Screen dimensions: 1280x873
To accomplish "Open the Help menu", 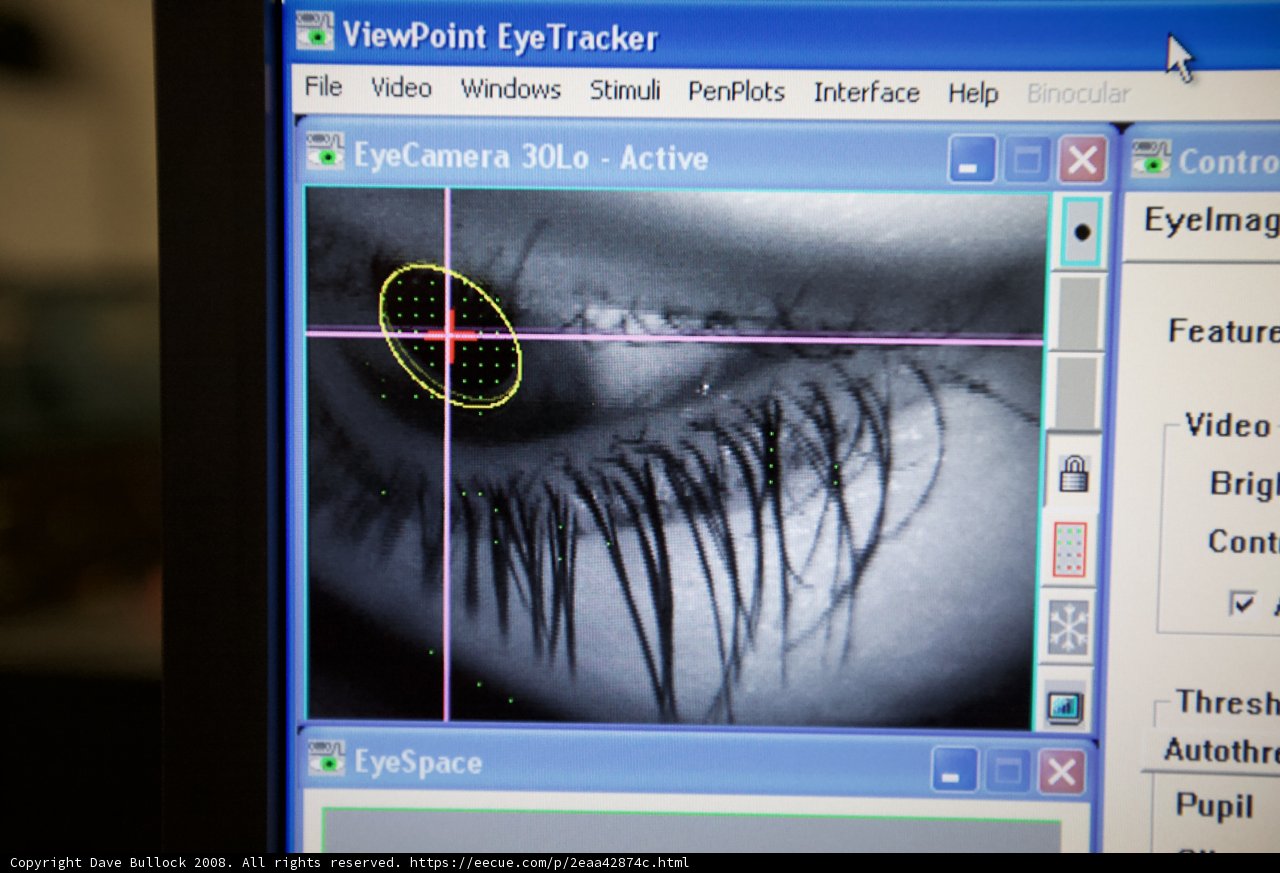I will pyautogui.click(x=973, y=94).
